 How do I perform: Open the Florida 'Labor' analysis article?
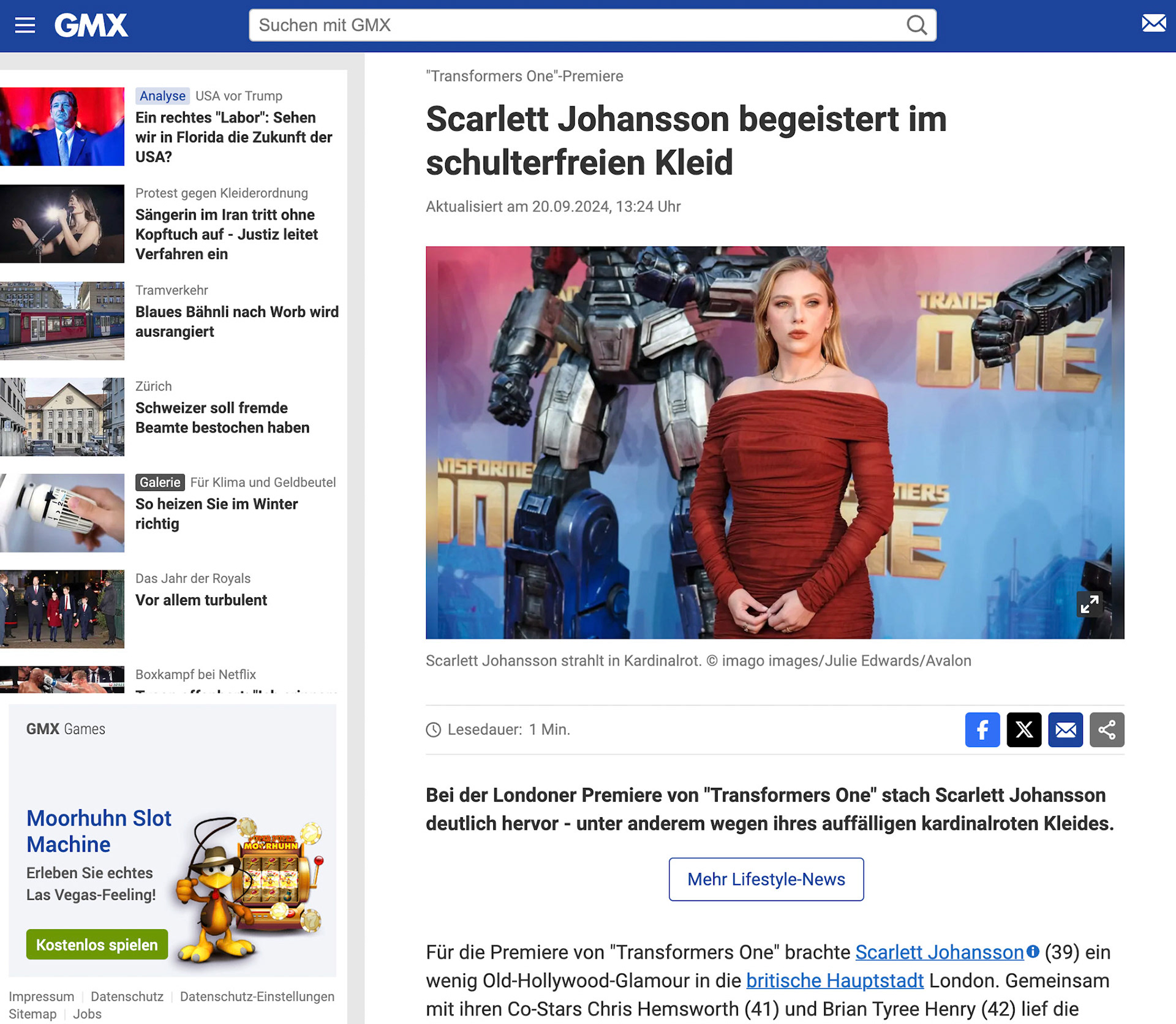tap(233, 137)
